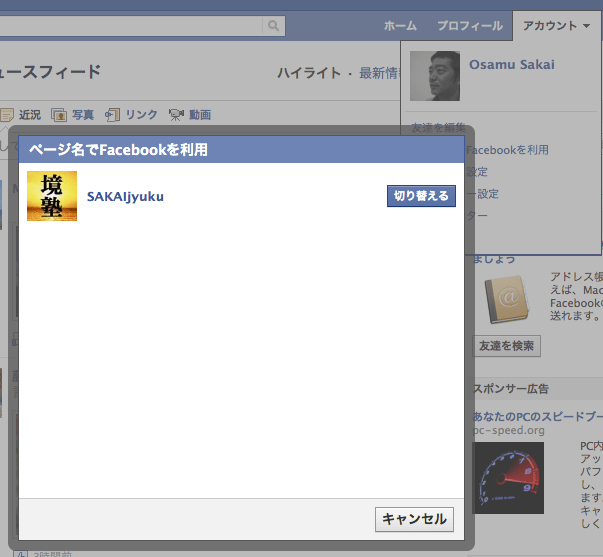Cancel the dialog with キャンセル
Viewport: 603px width, 557px height.
(x=414, y=519)
